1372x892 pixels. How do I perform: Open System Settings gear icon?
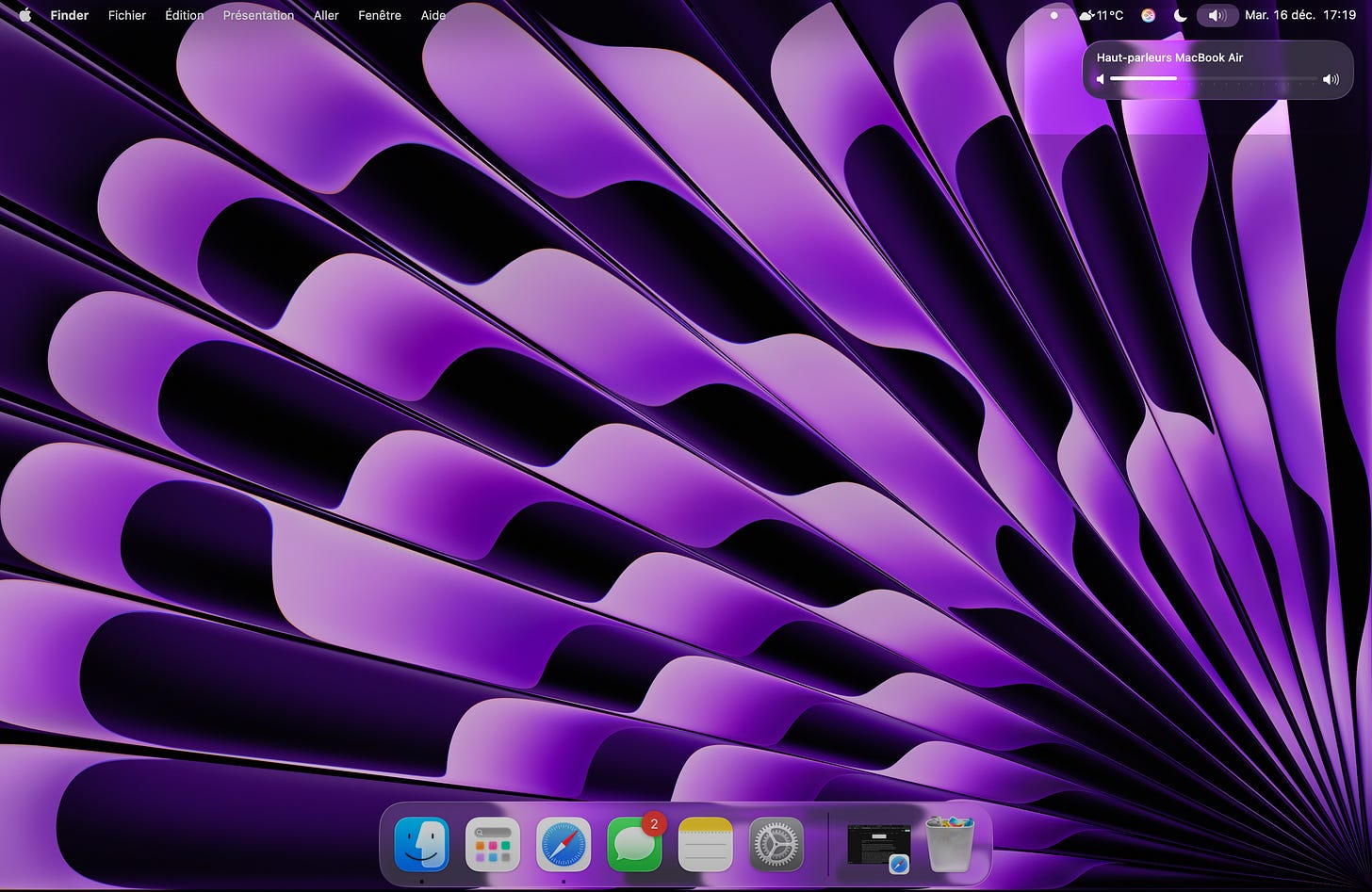click(776, 843)
